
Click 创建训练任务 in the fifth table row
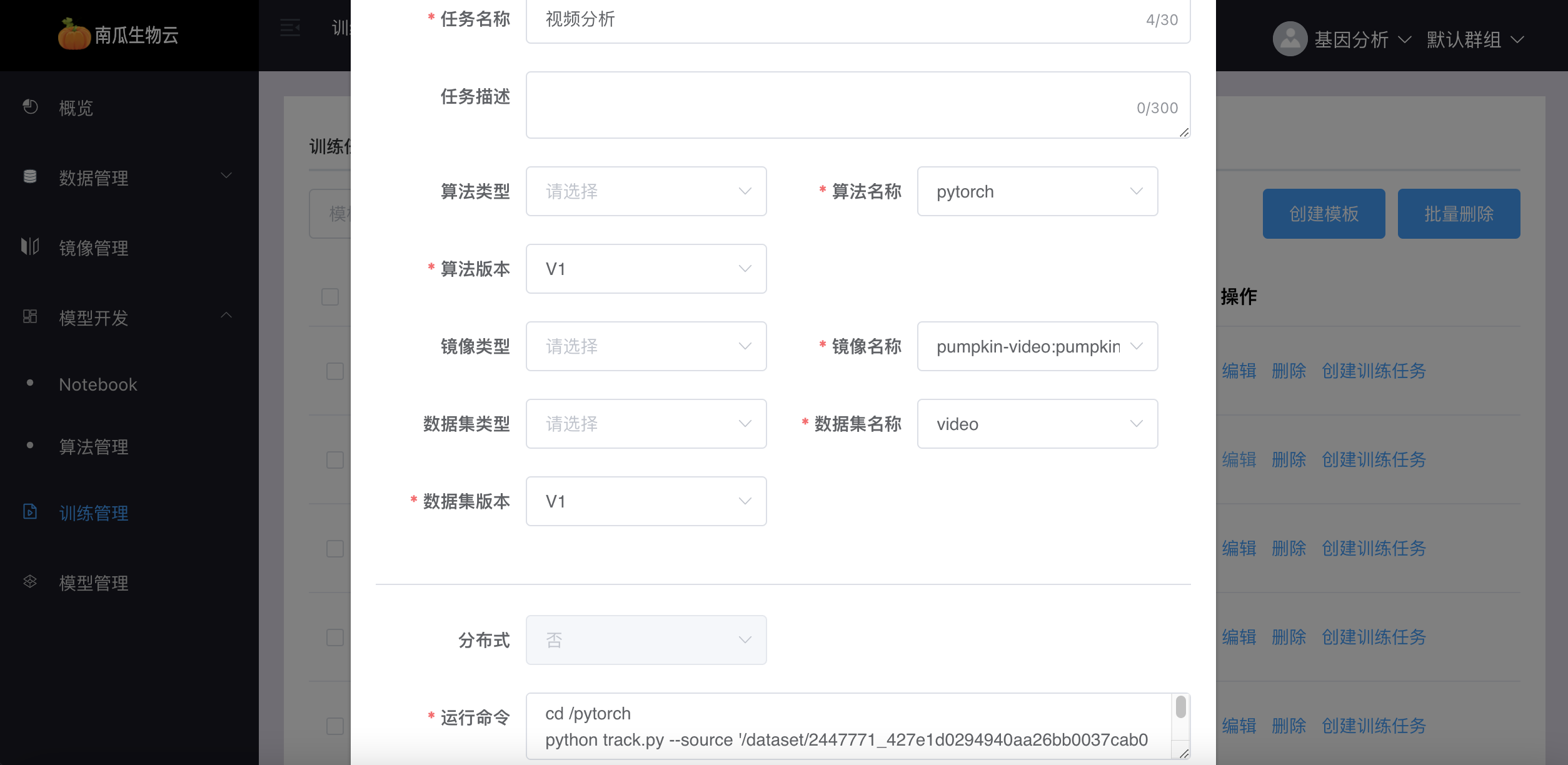(1374, 726)
